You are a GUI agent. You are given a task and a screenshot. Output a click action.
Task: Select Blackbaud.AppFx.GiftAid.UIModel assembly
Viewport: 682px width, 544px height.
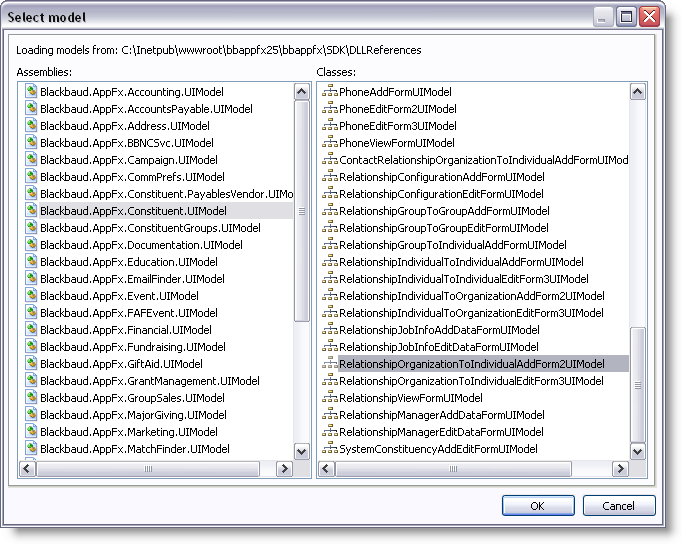tap(121, 364)
